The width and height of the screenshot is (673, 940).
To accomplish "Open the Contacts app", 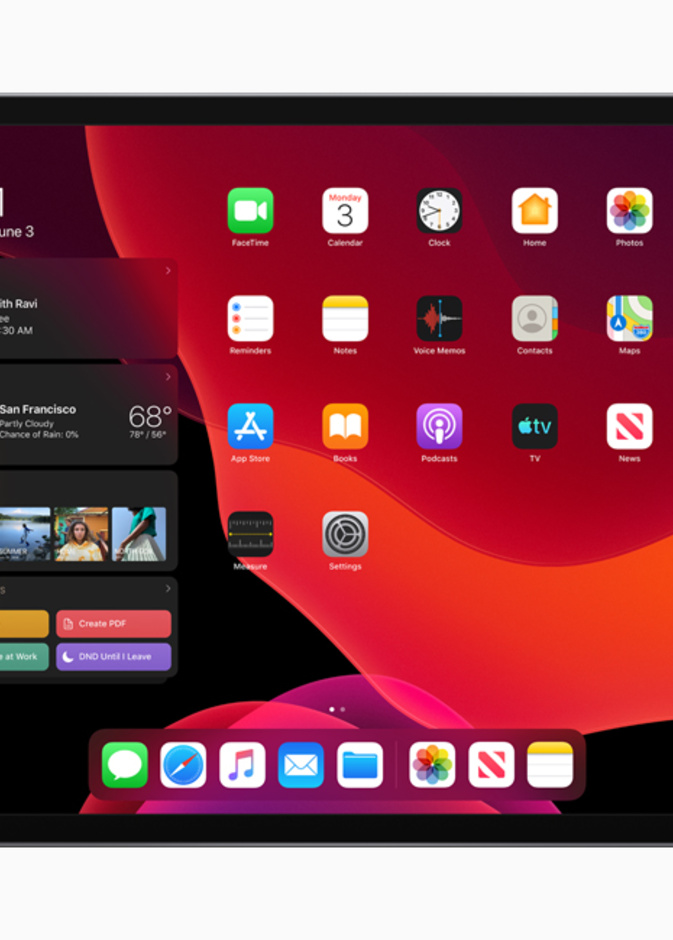I will click(535, 318).
